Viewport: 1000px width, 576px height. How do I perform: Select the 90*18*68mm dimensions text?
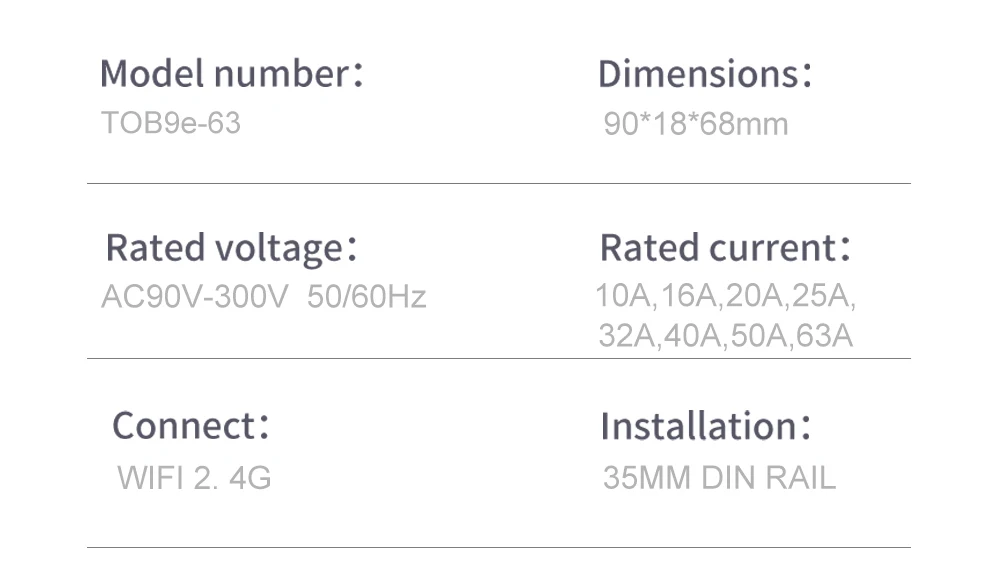pos(696,125)
